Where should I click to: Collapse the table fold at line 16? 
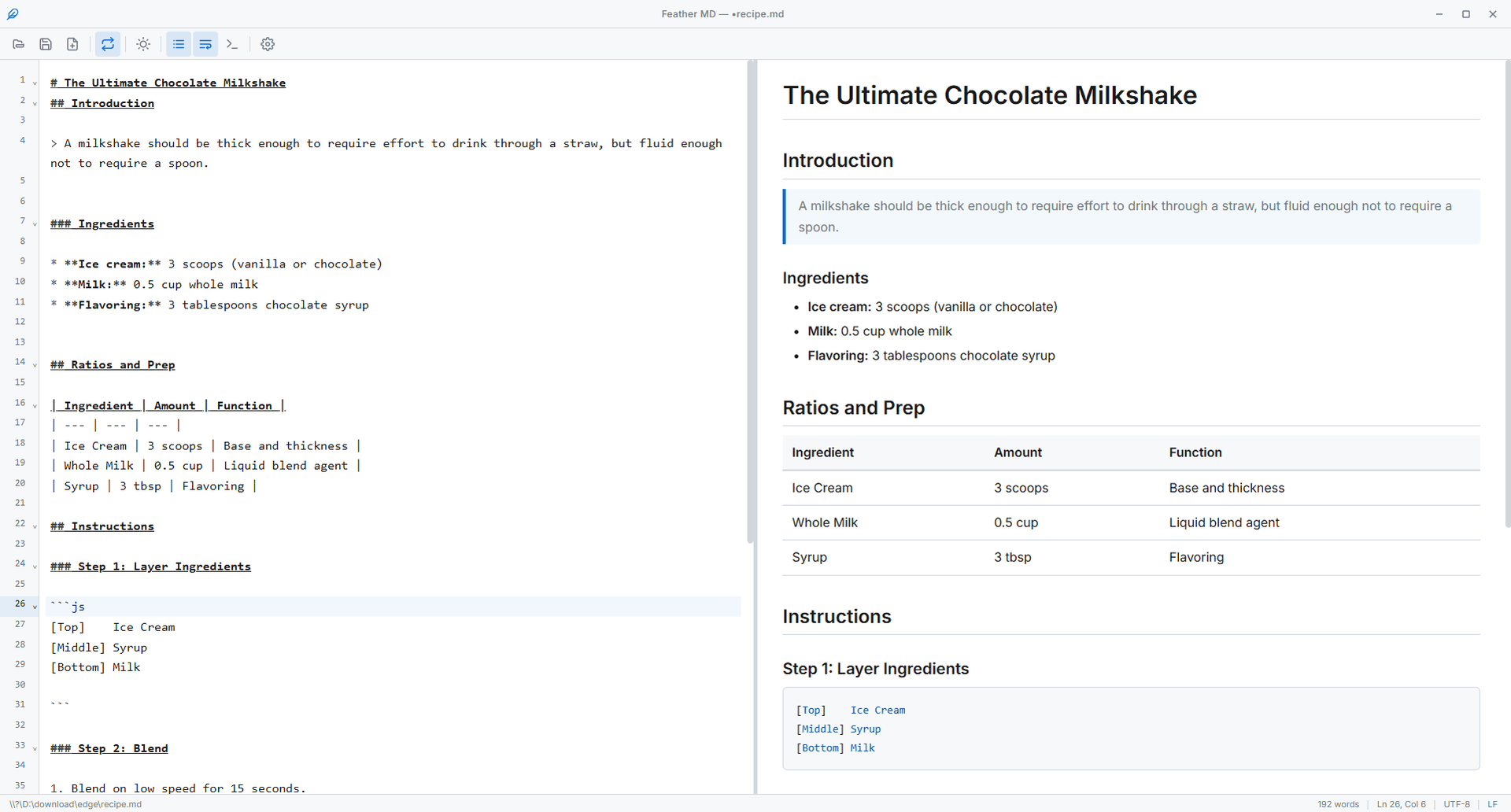[35, 406]
